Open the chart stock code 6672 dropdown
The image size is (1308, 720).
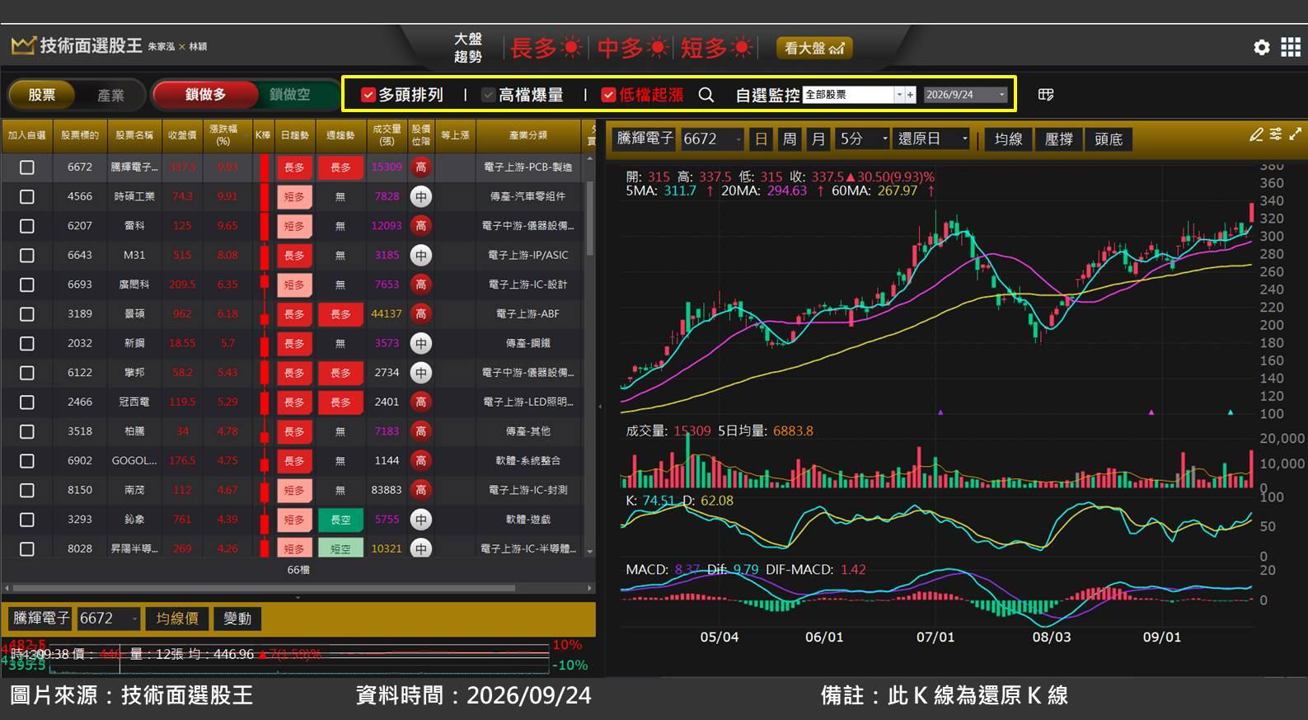click(x=712, y=139)
